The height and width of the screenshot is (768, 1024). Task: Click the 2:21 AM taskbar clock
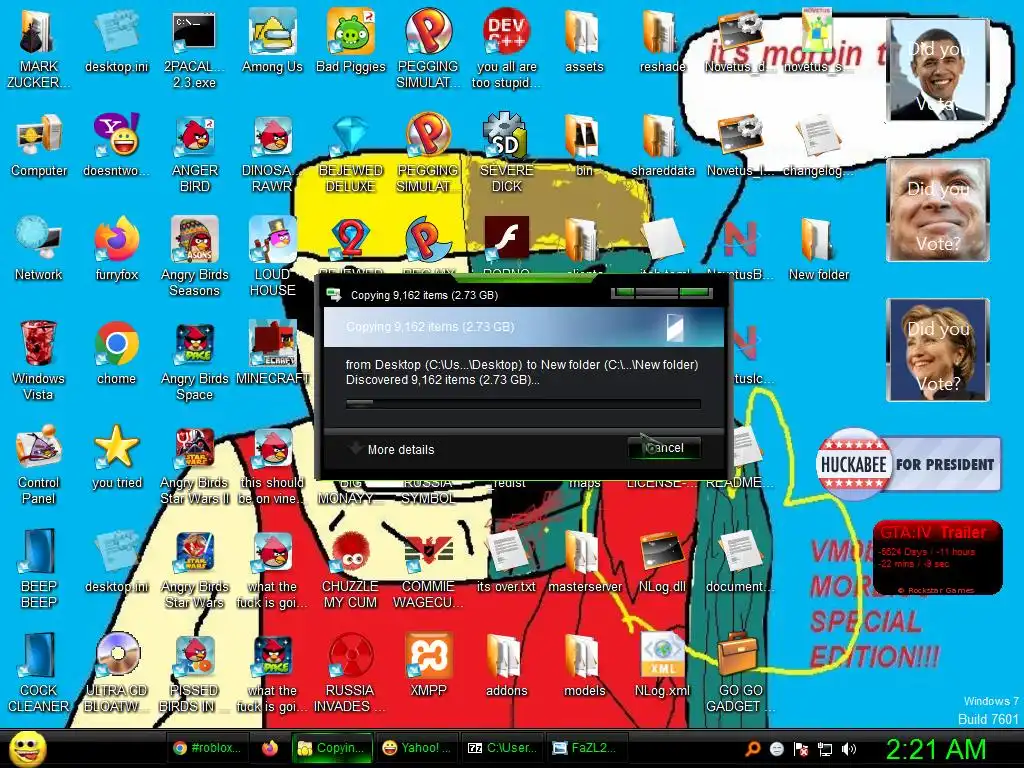tap(935, 749)
